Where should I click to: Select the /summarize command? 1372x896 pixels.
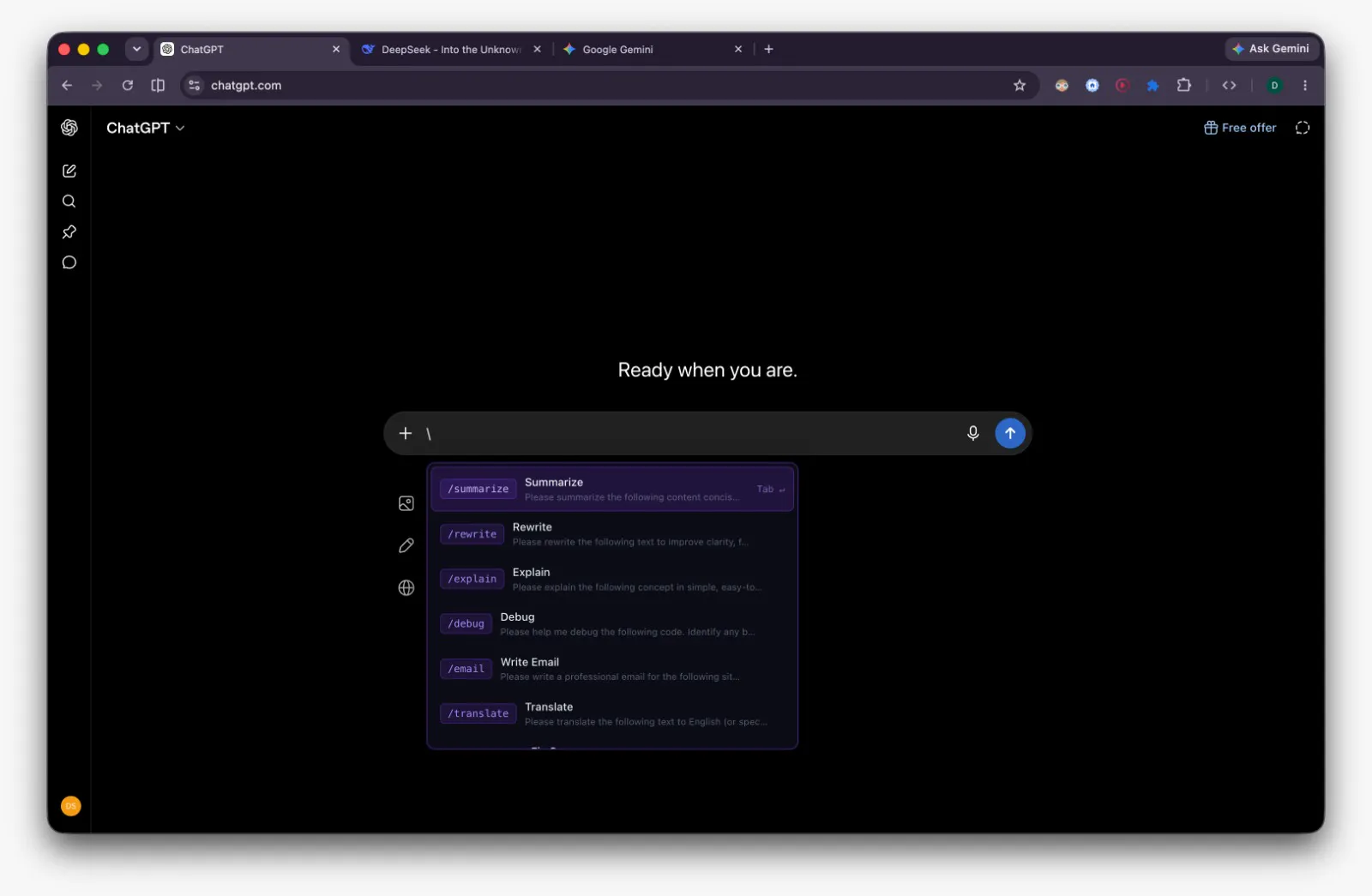click(x=612, y=489)
